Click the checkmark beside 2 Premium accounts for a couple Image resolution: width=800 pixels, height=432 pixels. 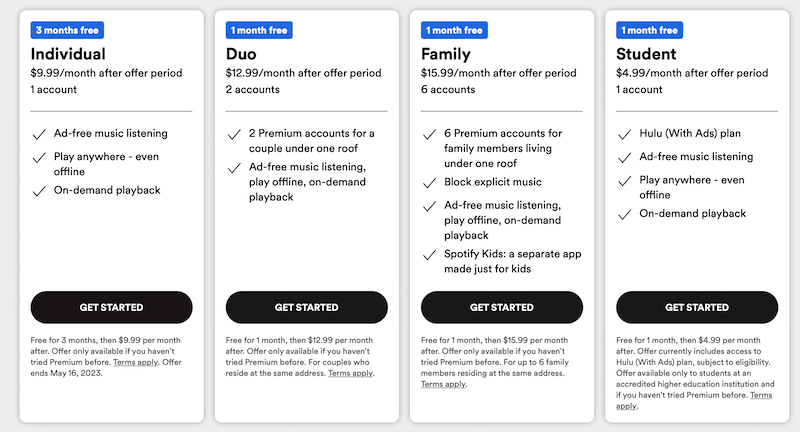tap(234, 133)
